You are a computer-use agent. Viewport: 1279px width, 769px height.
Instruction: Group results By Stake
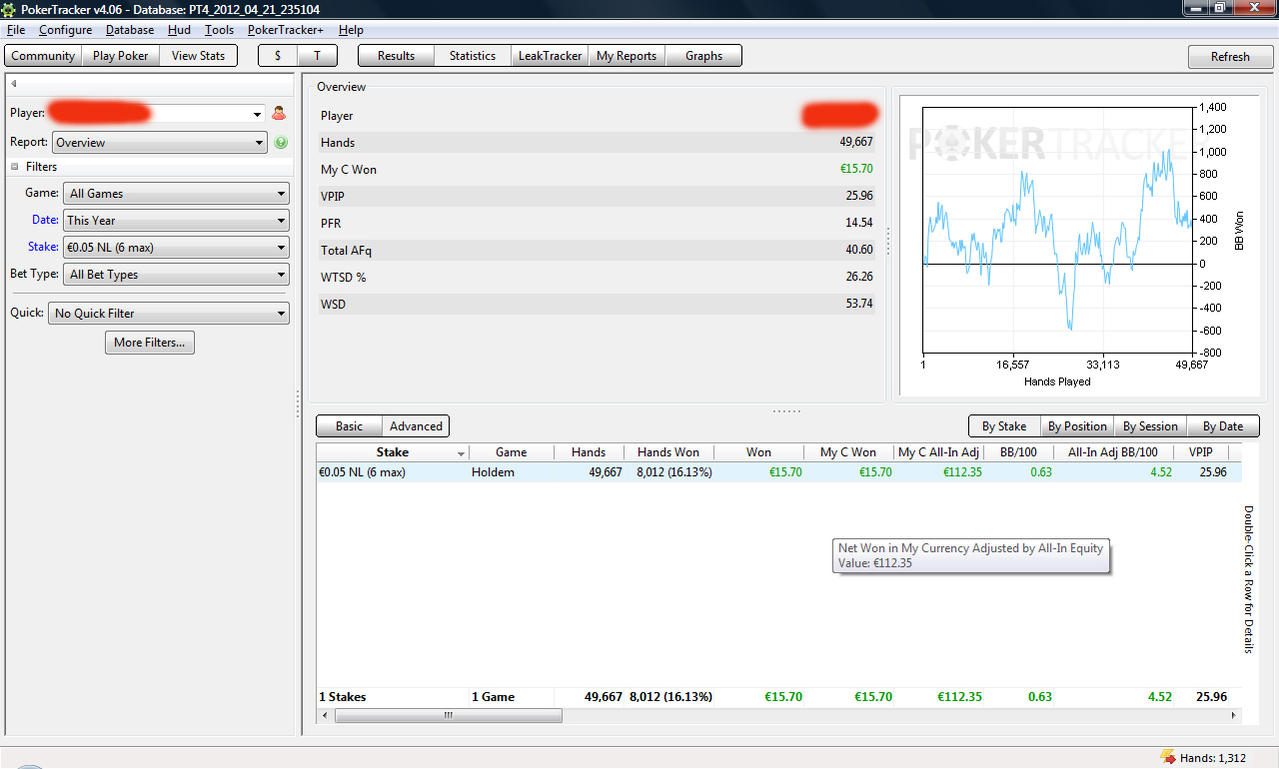[x=1004, y=426]
